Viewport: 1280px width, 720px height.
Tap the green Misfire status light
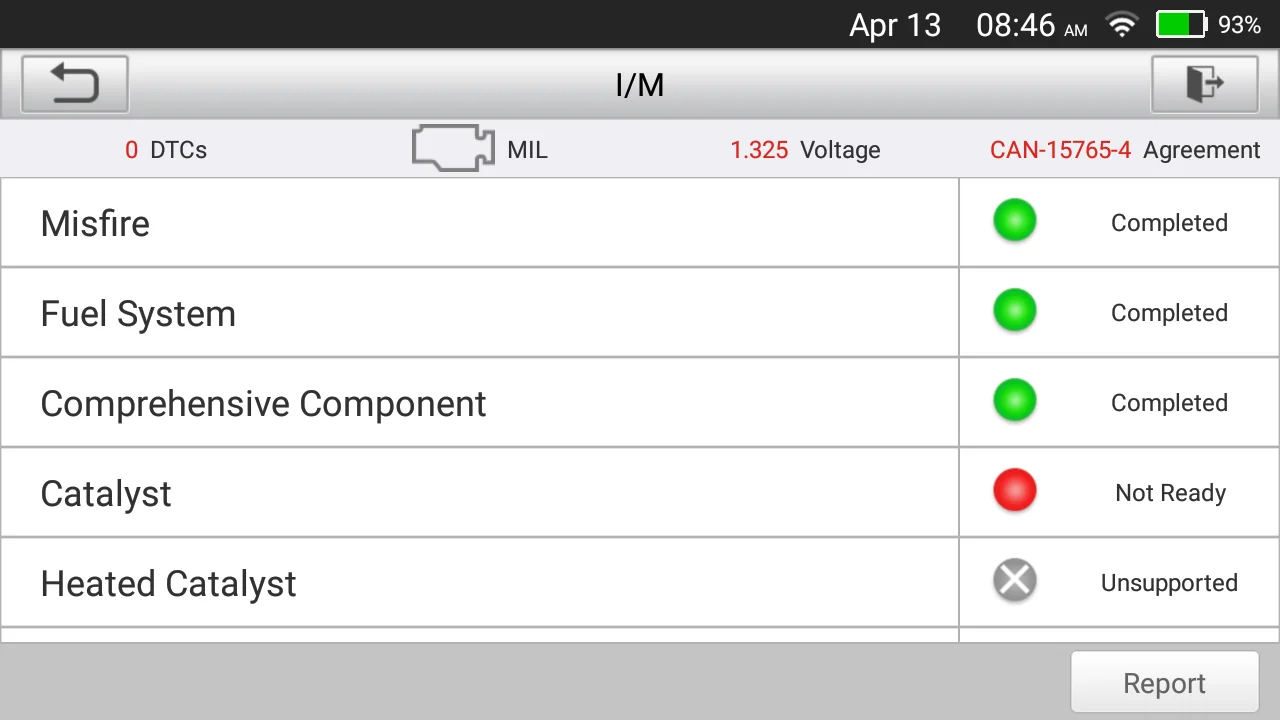pos(1014,221)
